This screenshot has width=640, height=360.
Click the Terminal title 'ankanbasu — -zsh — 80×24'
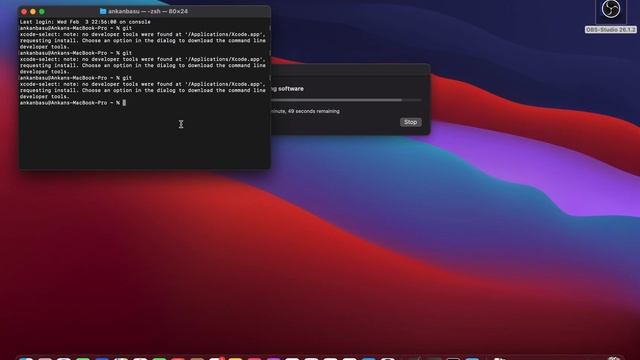(148, 11)
